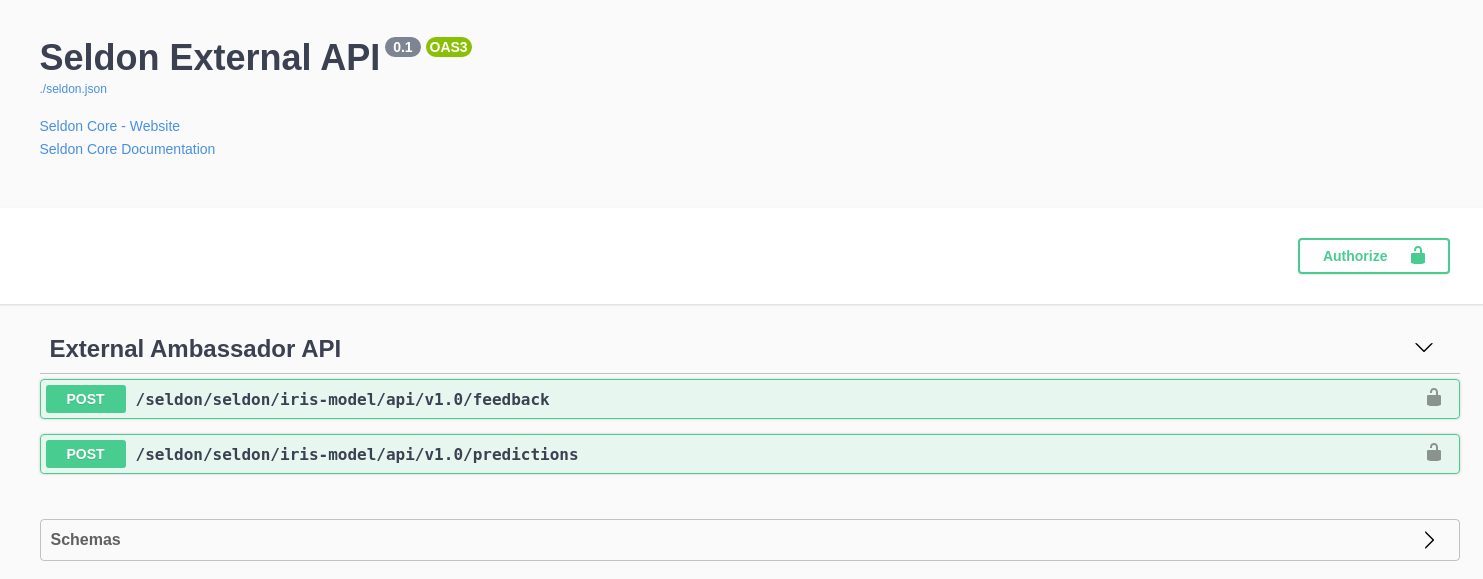1483x579 pixels.
Task: Expand the /predictions endpoint path
Action: pyautogui.click(x=356, y=455)
